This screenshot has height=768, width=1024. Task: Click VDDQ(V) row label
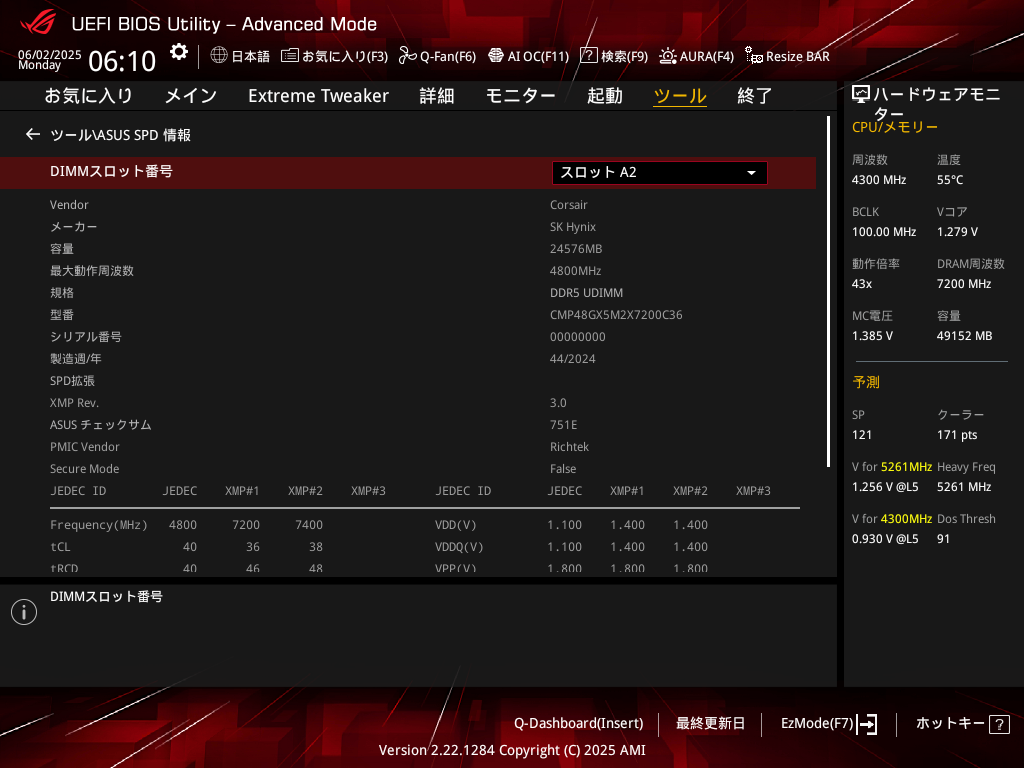(459, 547)
